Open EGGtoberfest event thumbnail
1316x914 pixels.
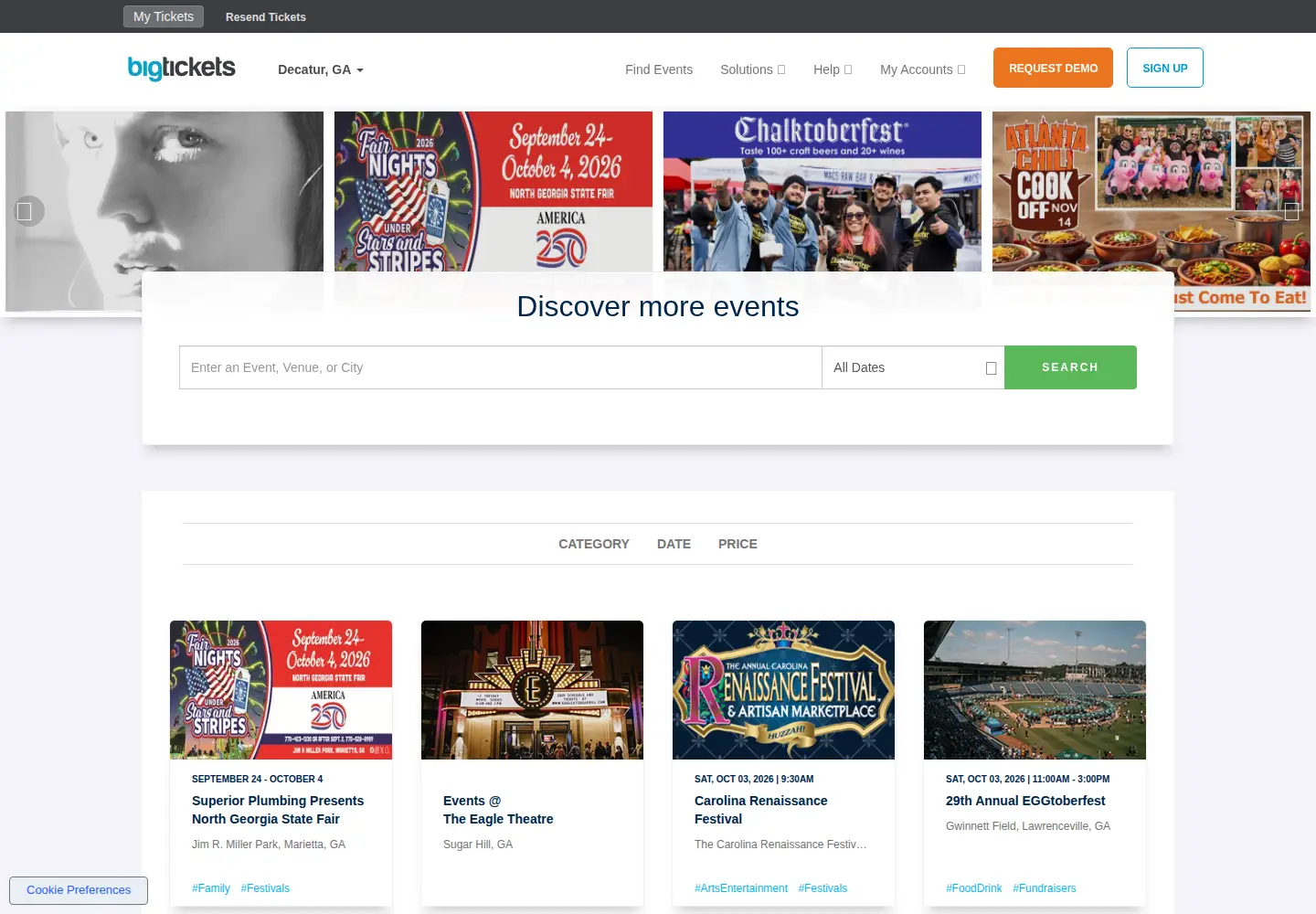click(x=1035, y=690)
